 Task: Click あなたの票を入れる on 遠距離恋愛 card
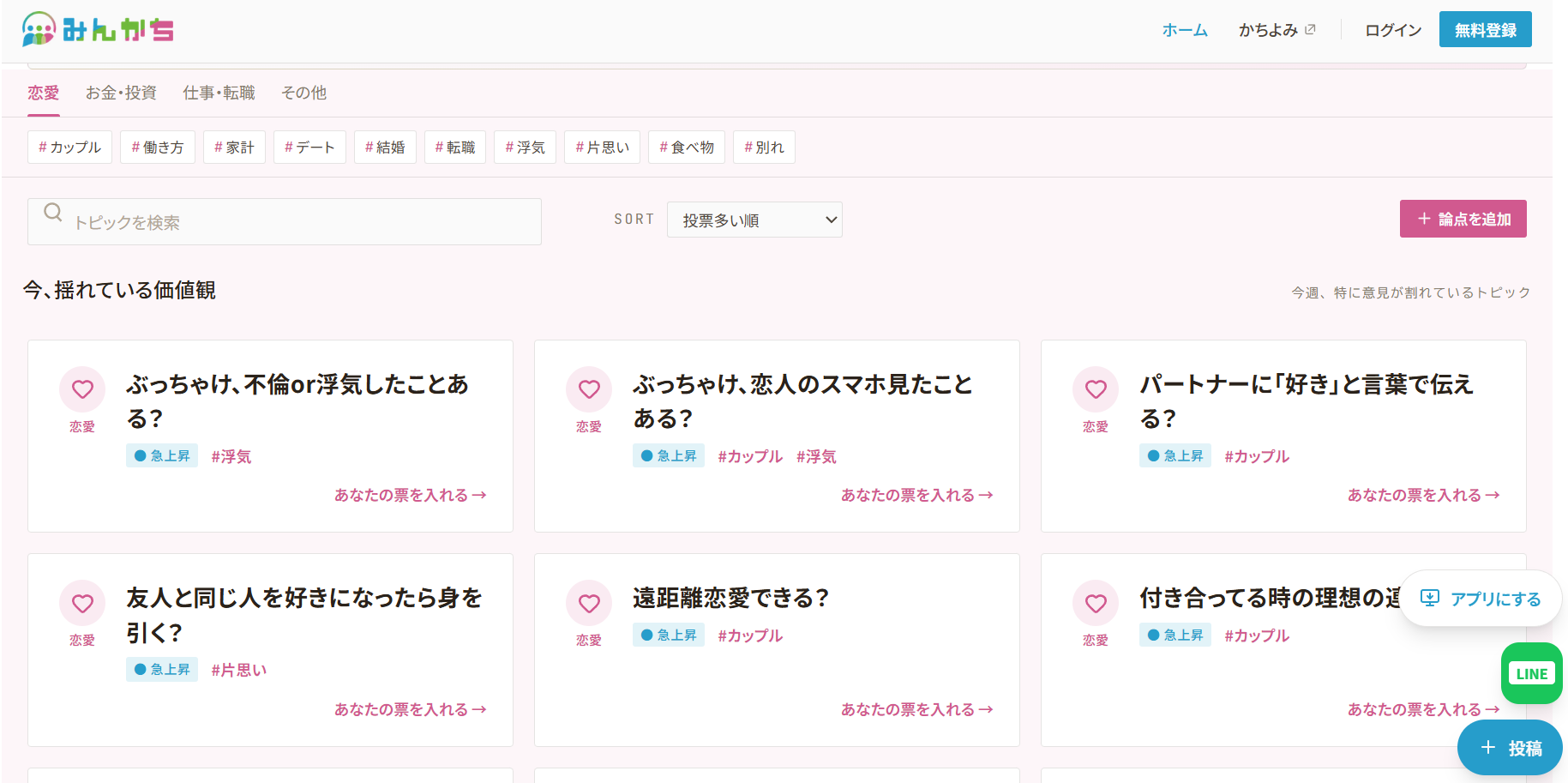coord(917,709)
